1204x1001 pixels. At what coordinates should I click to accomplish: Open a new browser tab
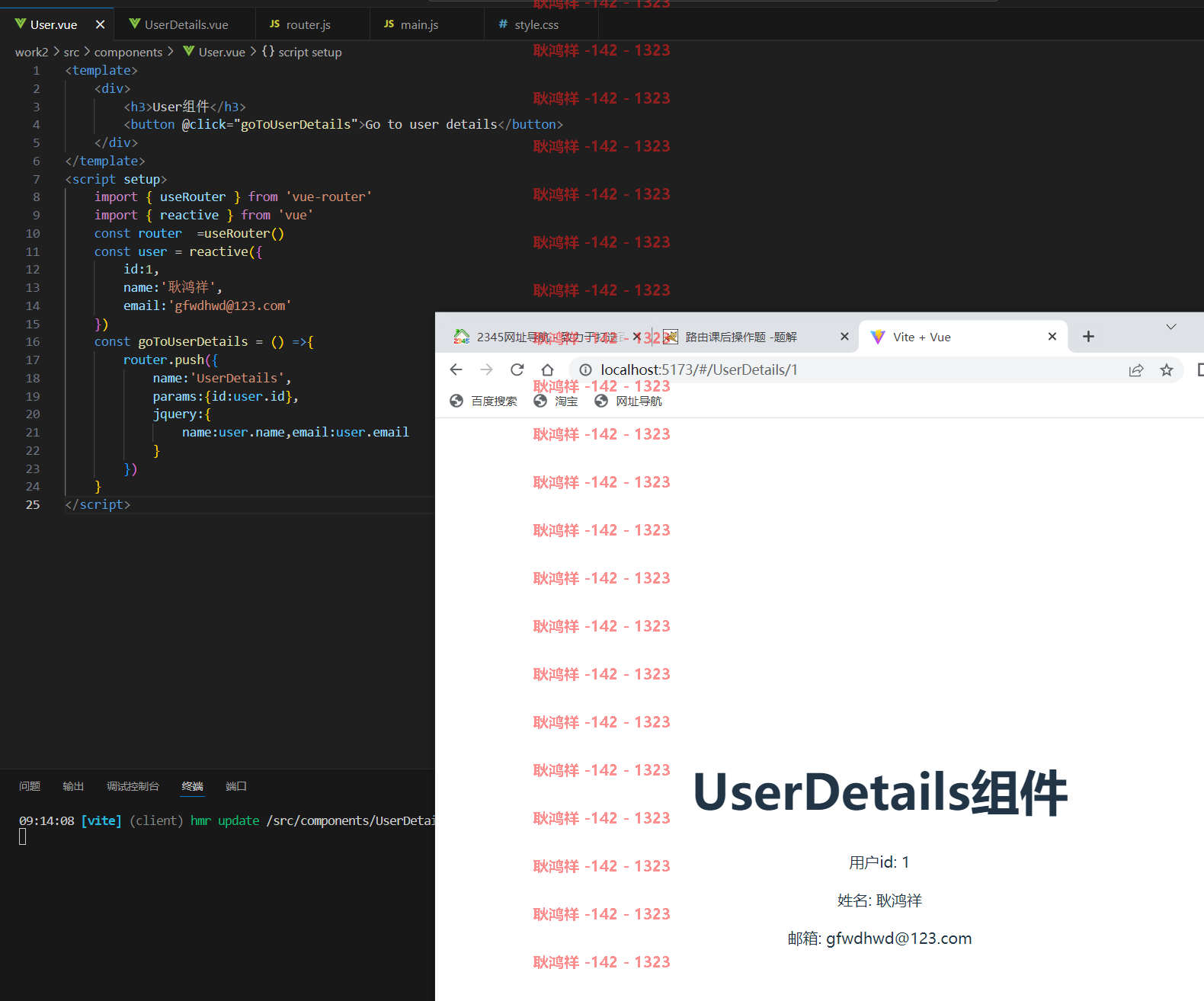(x=1088, y=336)
